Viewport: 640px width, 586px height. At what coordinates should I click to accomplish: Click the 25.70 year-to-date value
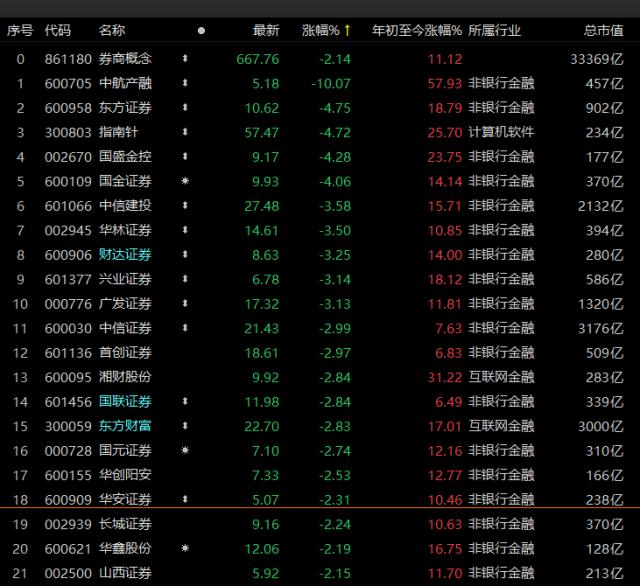point(444,133)
